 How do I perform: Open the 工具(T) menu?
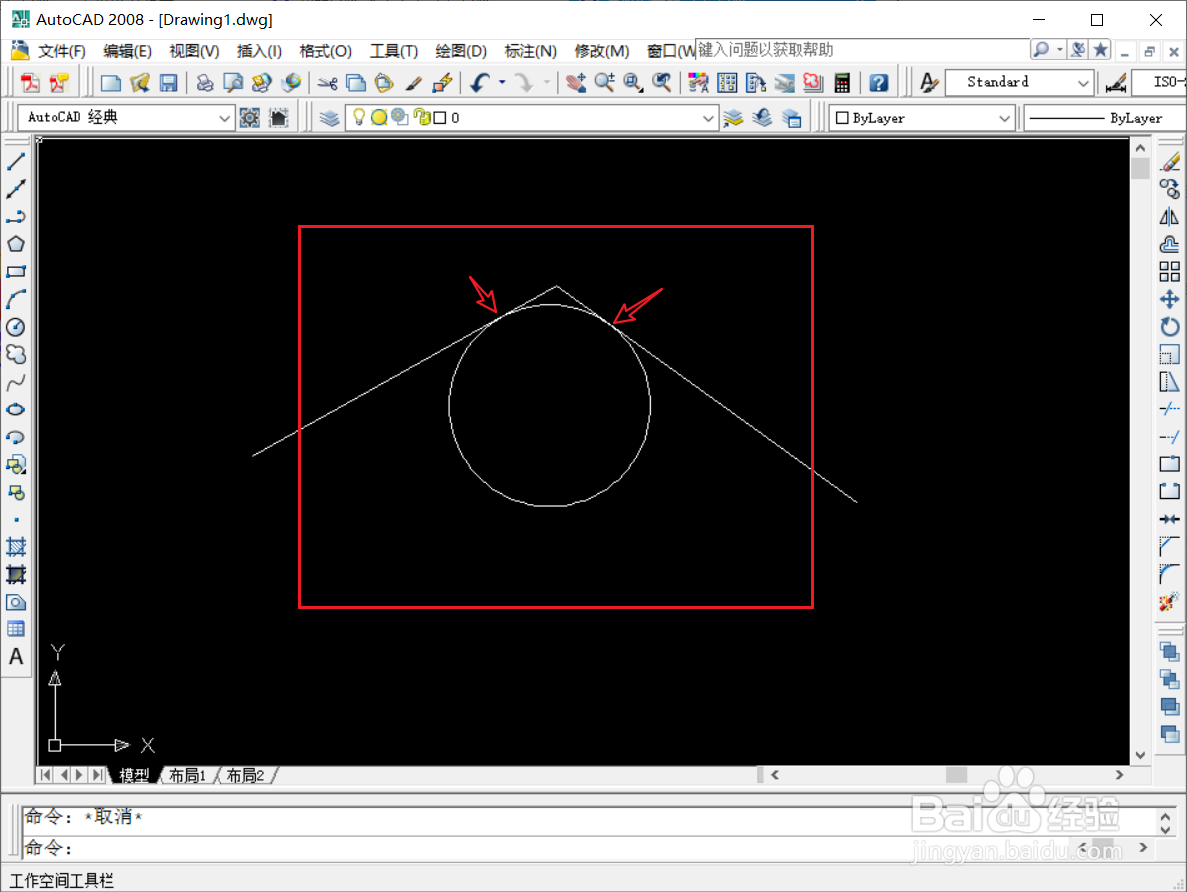pos(394,51)
